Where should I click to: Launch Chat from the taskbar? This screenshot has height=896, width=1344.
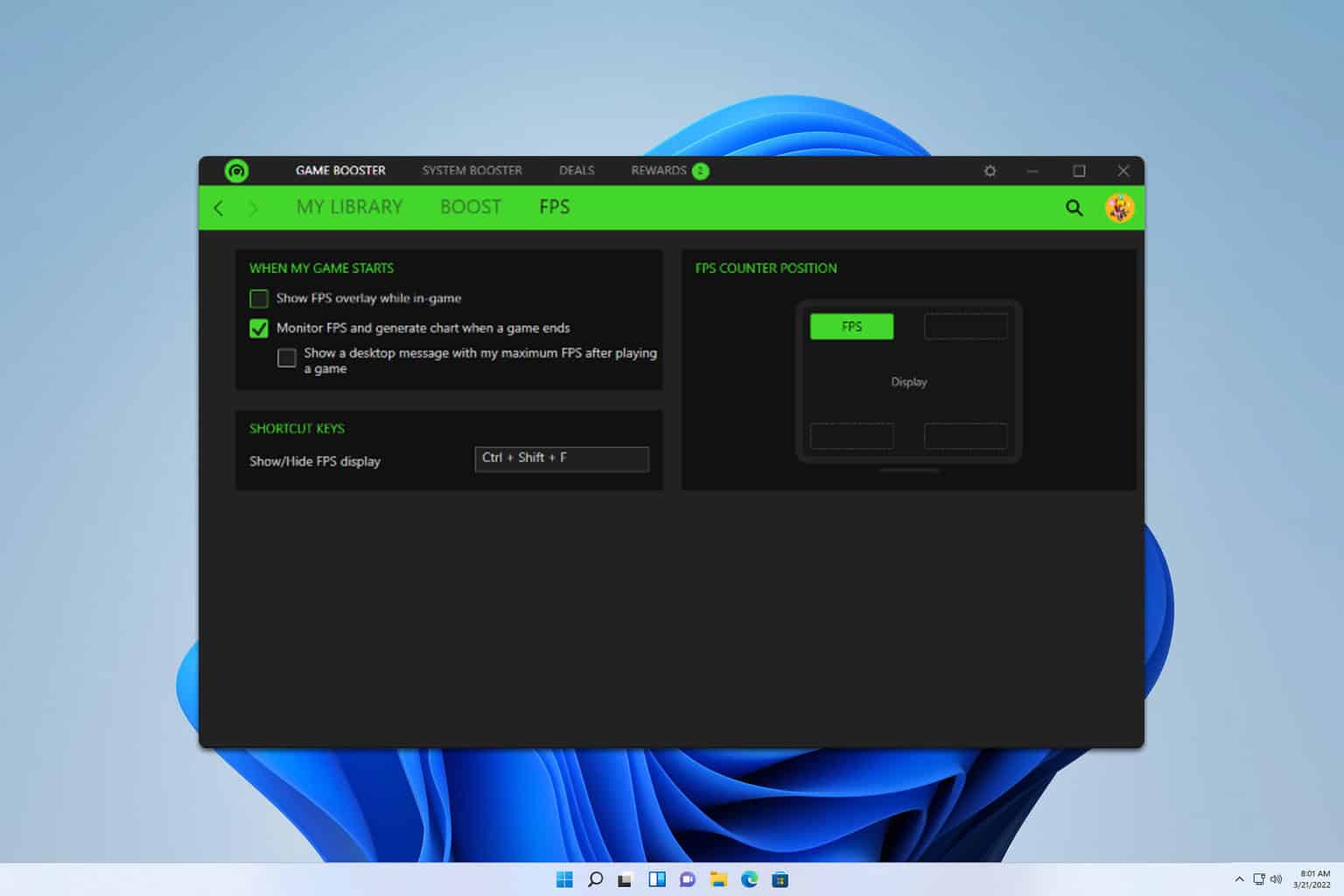click(687, 879)
